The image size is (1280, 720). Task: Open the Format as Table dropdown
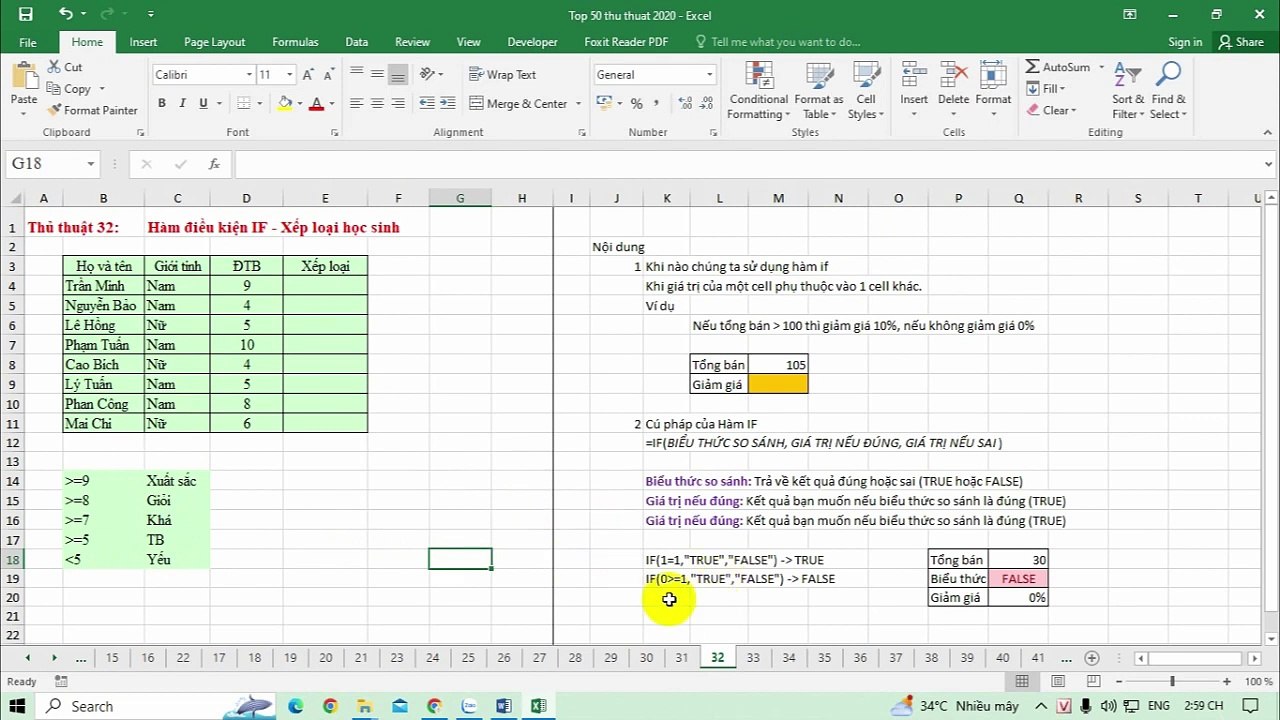click(819, 91)
